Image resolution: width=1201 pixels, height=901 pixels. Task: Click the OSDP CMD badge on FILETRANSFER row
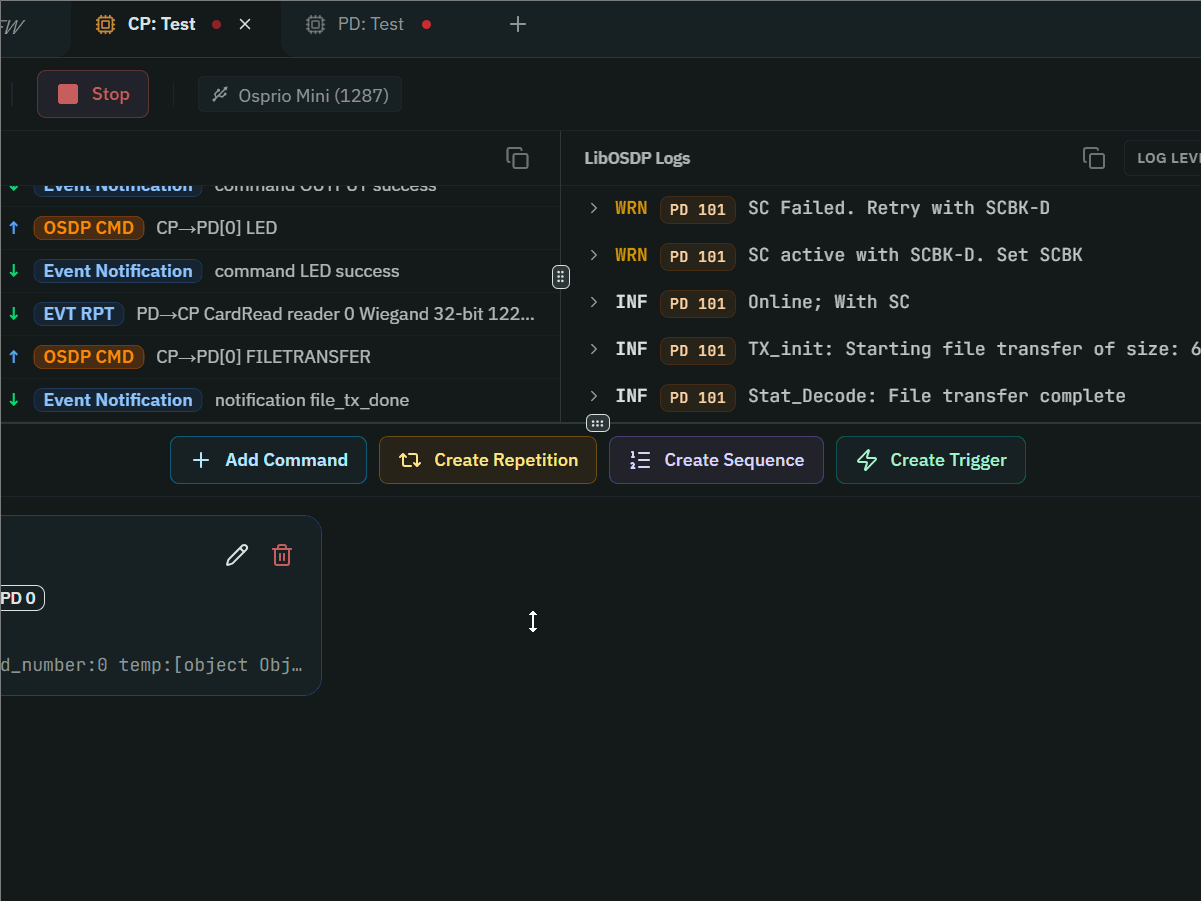point(89,357)
